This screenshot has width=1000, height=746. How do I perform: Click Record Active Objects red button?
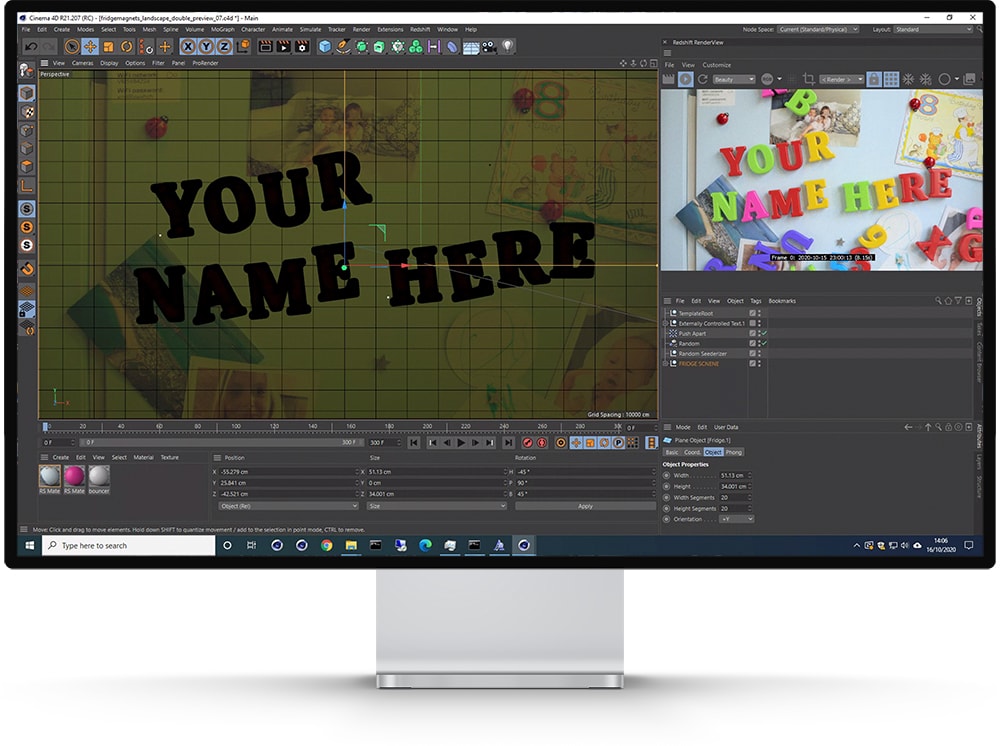[527, 442]
